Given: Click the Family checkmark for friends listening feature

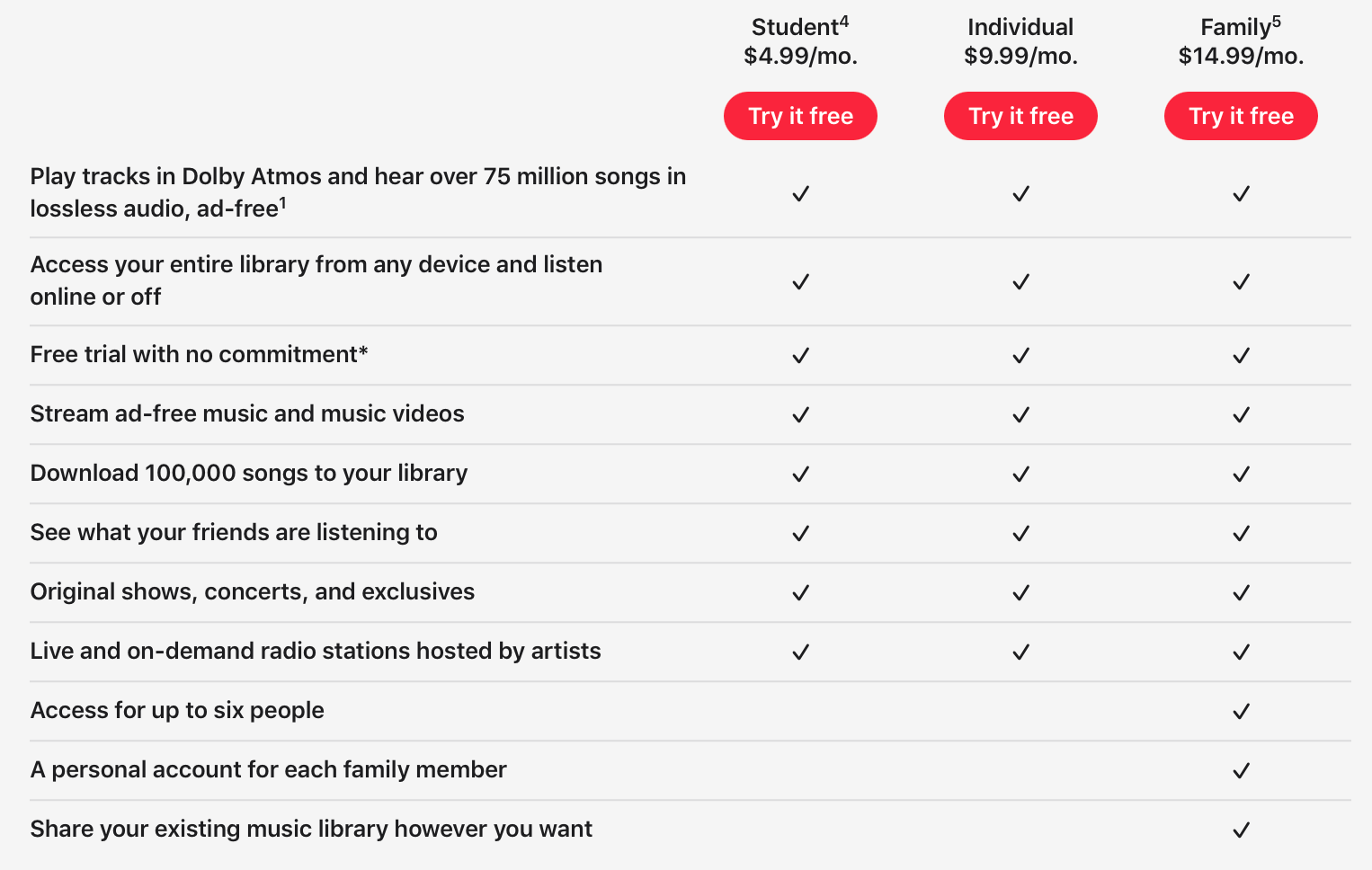Looking at the screenshot, I should click(x=1241, y=533).
